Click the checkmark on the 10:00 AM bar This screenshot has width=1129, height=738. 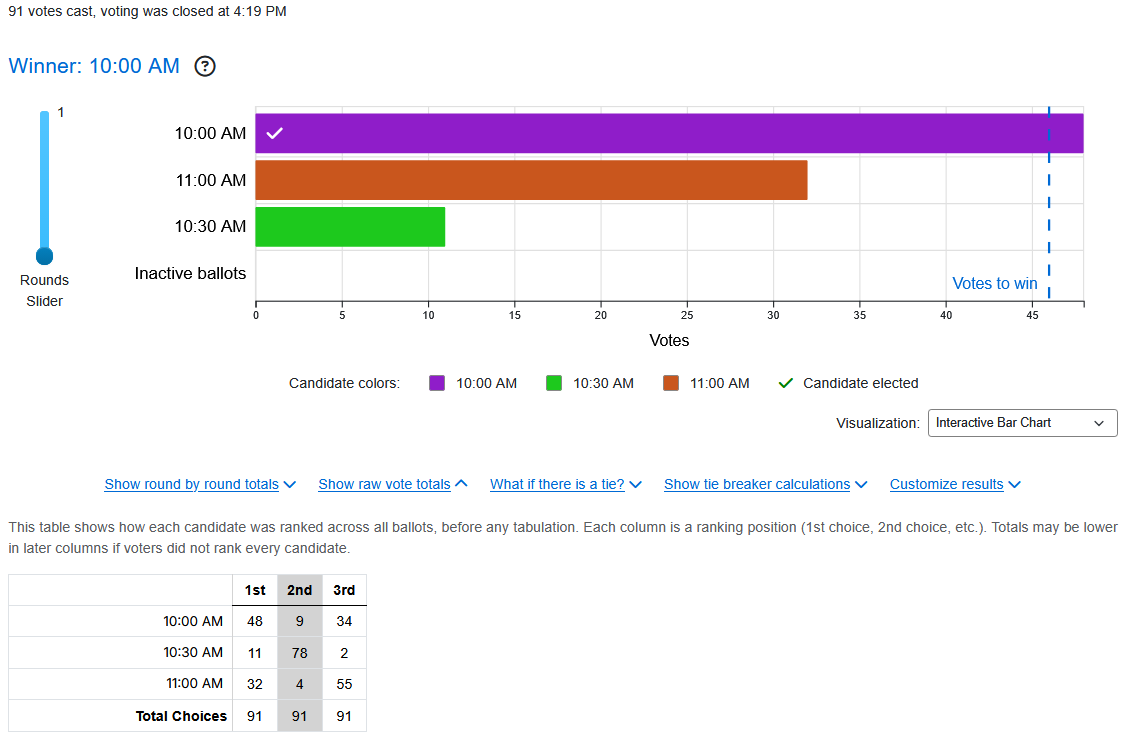[x=274, y=133]
